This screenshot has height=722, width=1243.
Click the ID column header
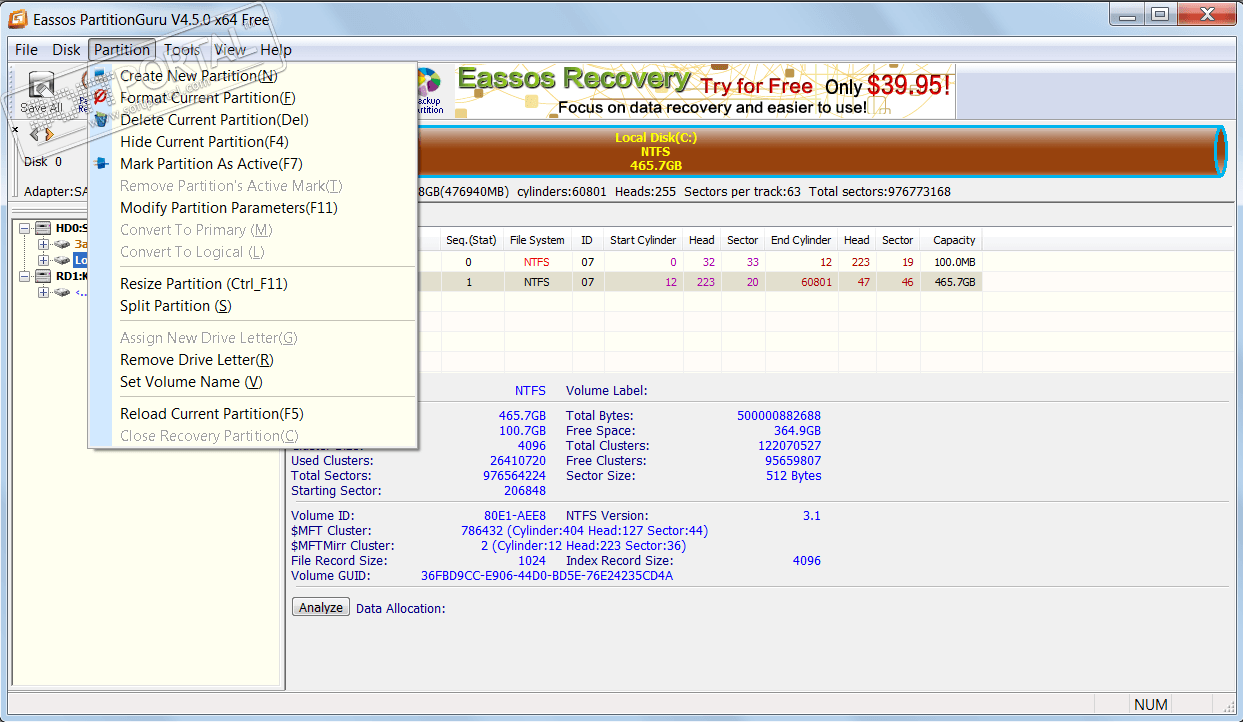tap(587, 240)
